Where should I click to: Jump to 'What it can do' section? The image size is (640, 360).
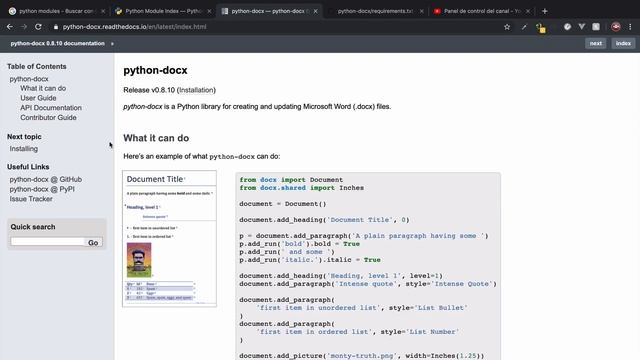point(43,88)
